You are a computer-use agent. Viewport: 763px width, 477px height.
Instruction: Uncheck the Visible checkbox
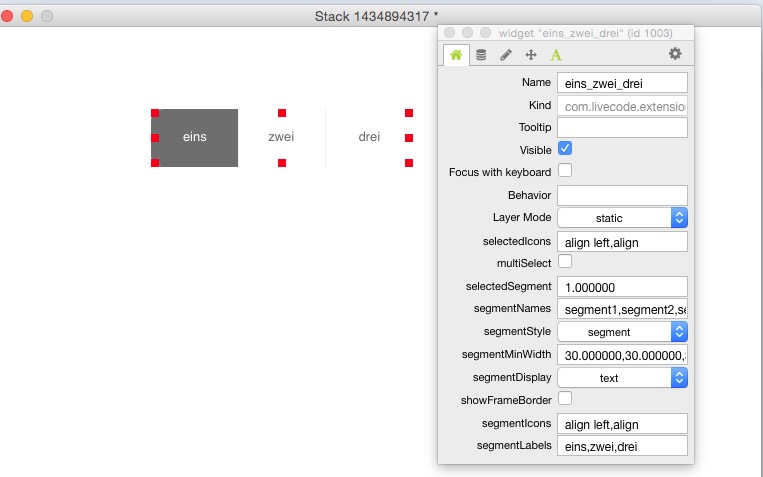(565, 149)
